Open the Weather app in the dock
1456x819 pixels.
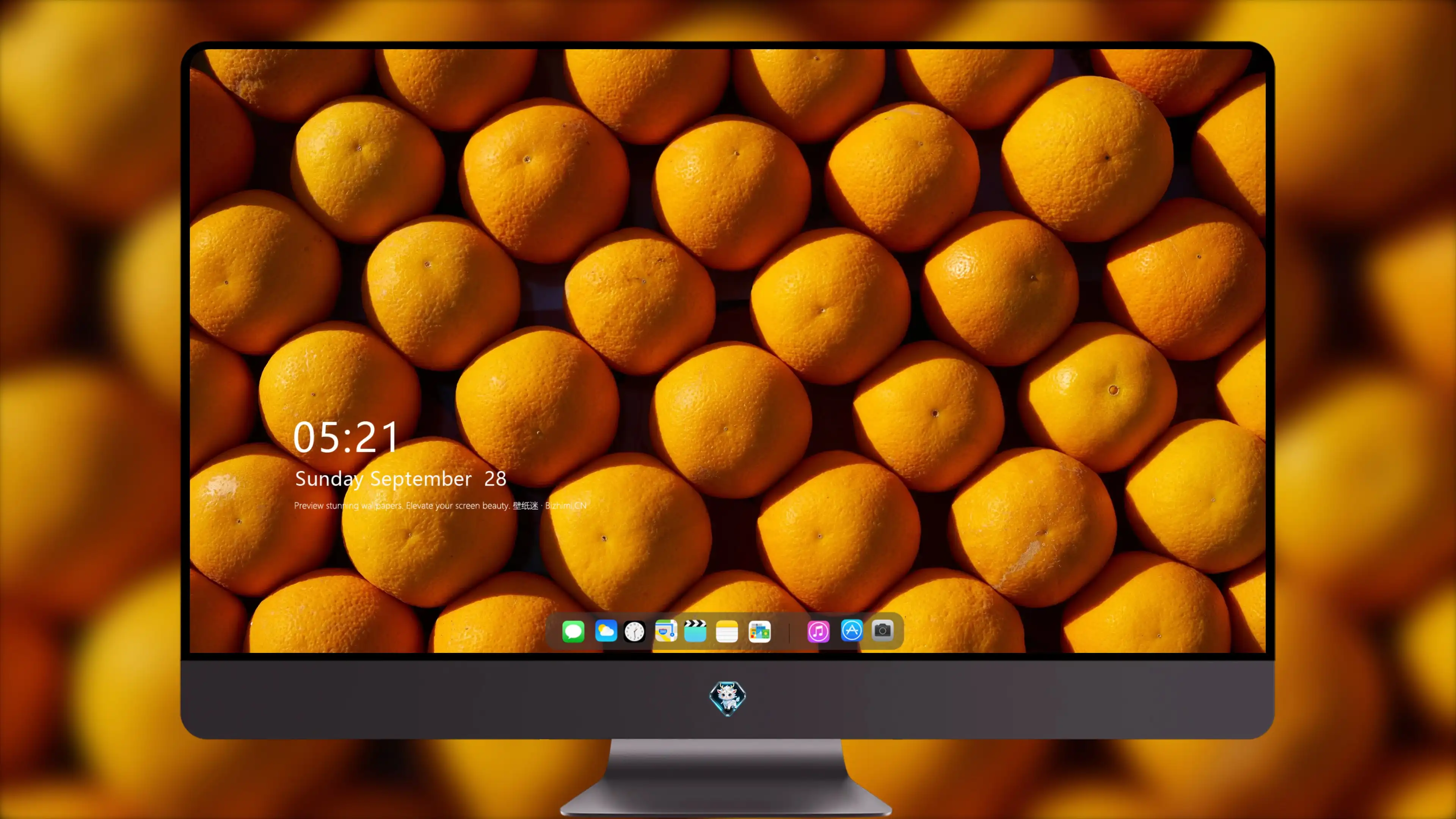606,631
